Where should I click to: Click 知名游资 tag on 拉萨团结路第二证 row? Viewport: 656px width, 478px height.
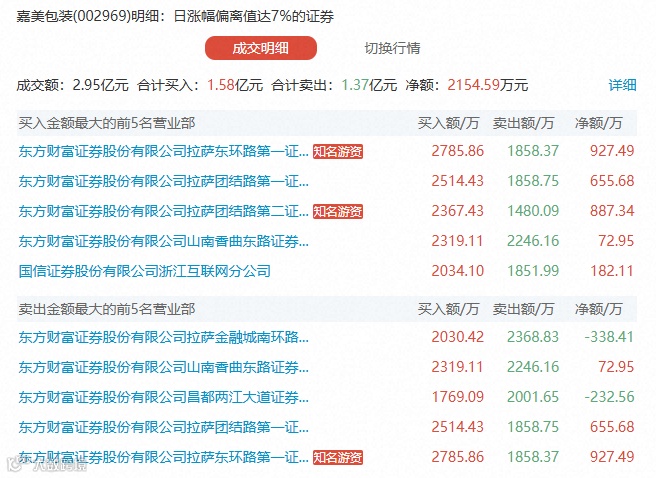point(338,212)
